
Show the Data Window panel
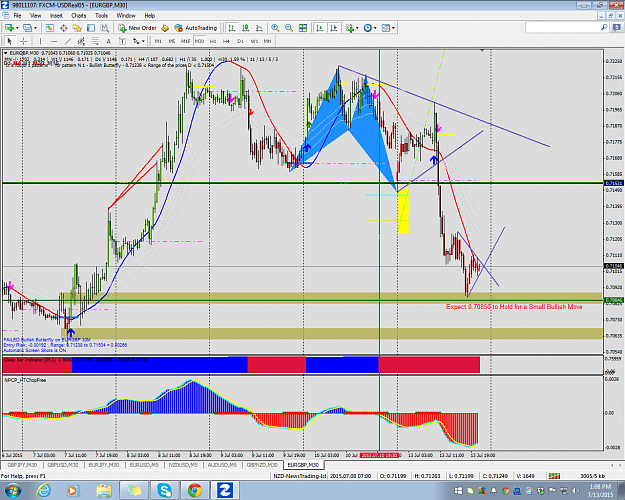[x=63, y=28]
